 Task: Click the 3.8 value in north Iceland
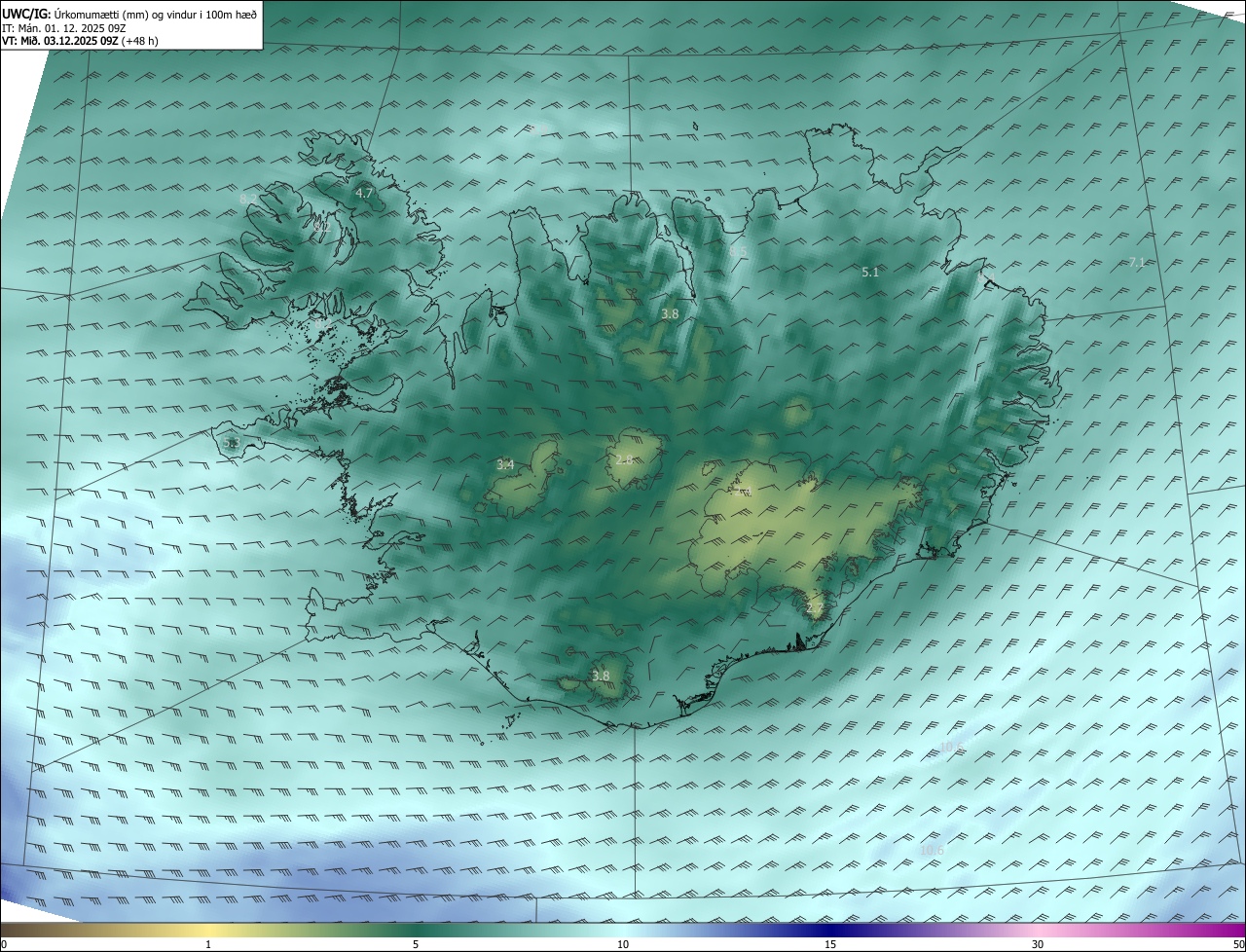(x=670, y=313)
